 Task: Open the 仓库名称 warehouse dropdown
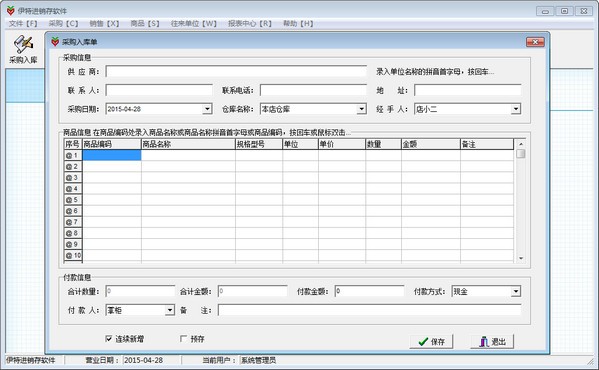[x=361, y=109]
